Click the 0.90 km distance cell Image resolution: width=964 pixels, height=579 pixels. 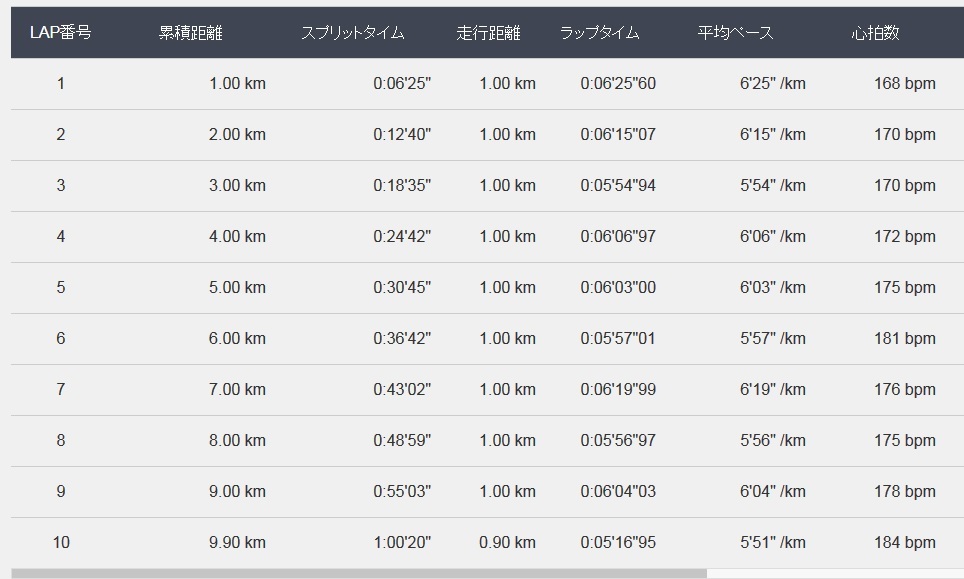[507, 542]
